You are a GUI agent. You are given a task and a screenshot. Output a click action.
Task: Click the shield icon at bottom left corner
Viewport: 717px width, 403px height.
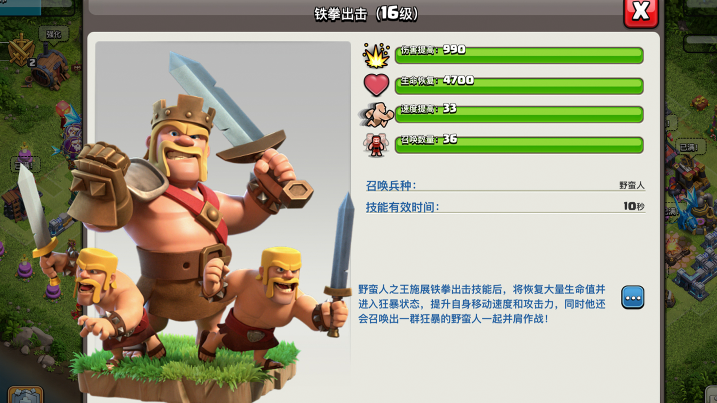[x=26, y=394]
